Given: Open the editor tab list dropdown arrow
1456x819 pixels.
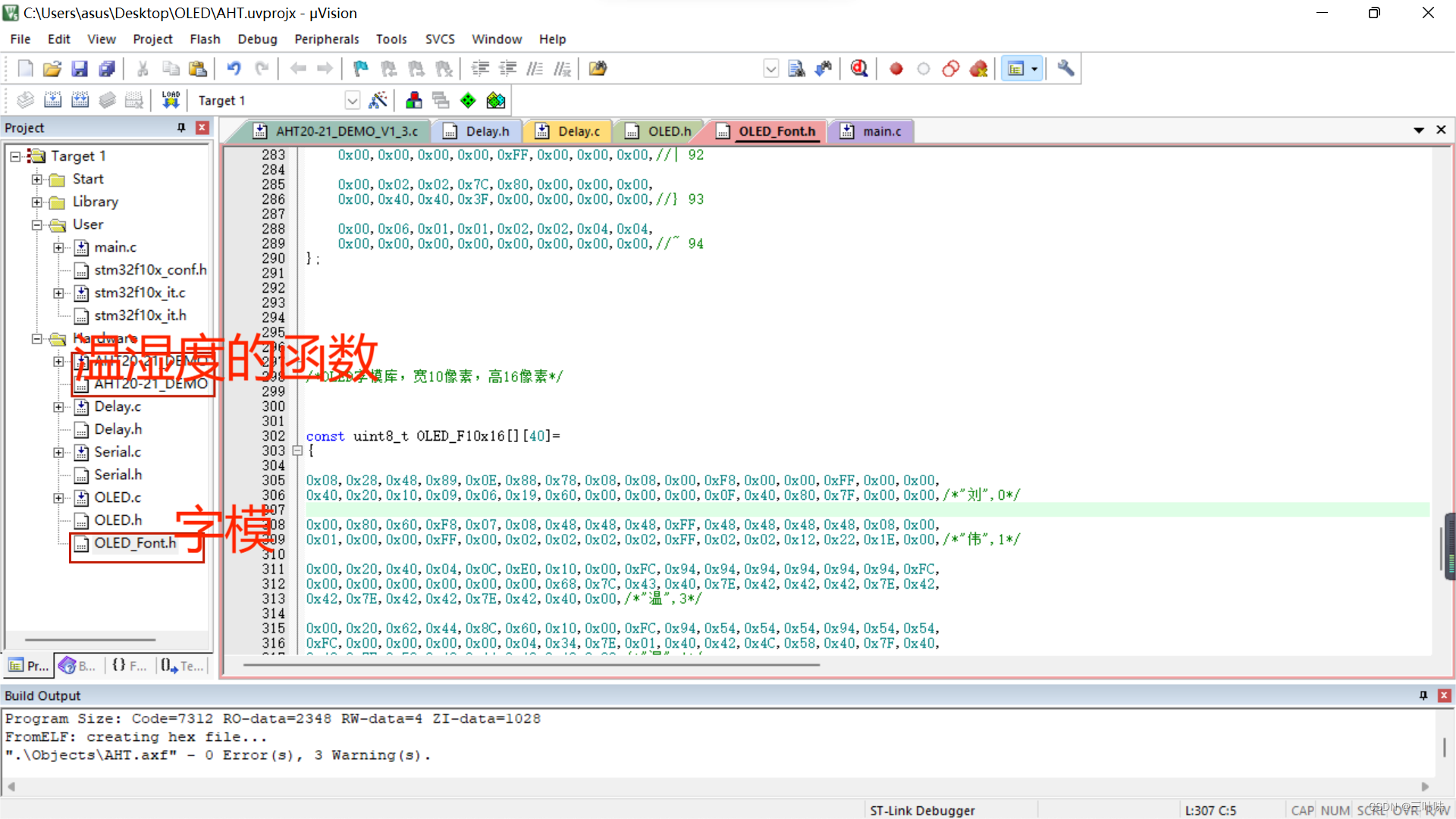Looking at the screenshot, I should [1418, 130].
